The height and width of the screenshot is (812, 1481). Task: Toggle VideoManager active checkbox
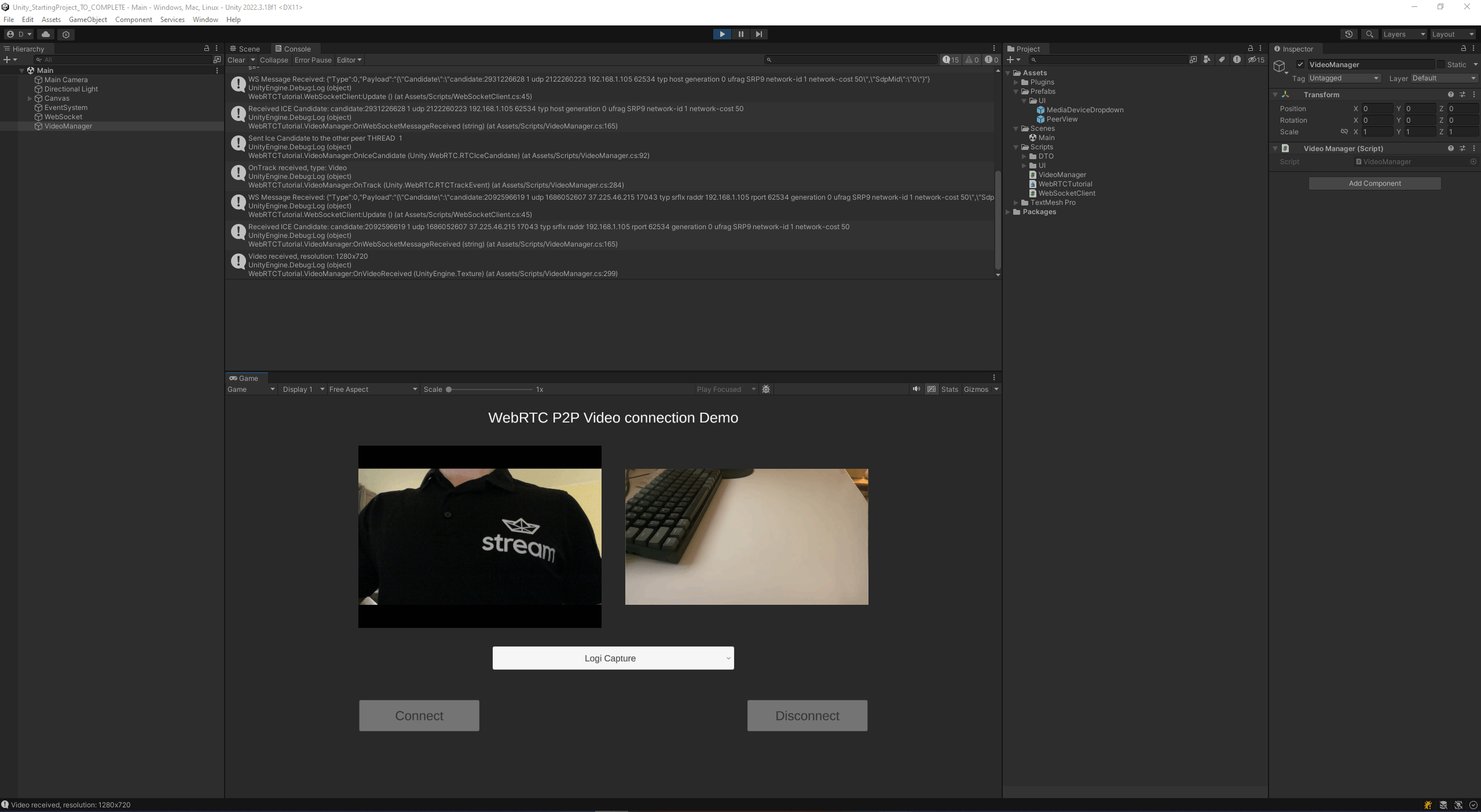coord(1300,64)
